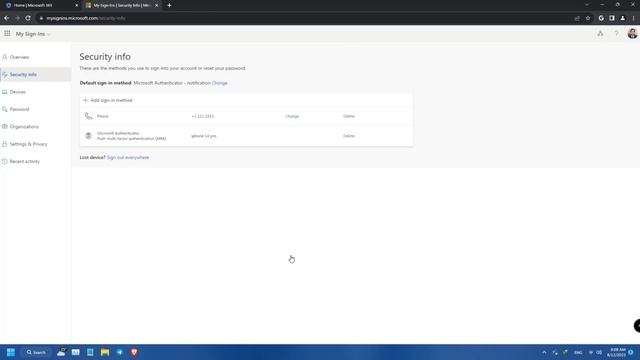Viewport: 640px width, 360px height.
Task: Click the ENG language indicator
Action: pos(578,352)
